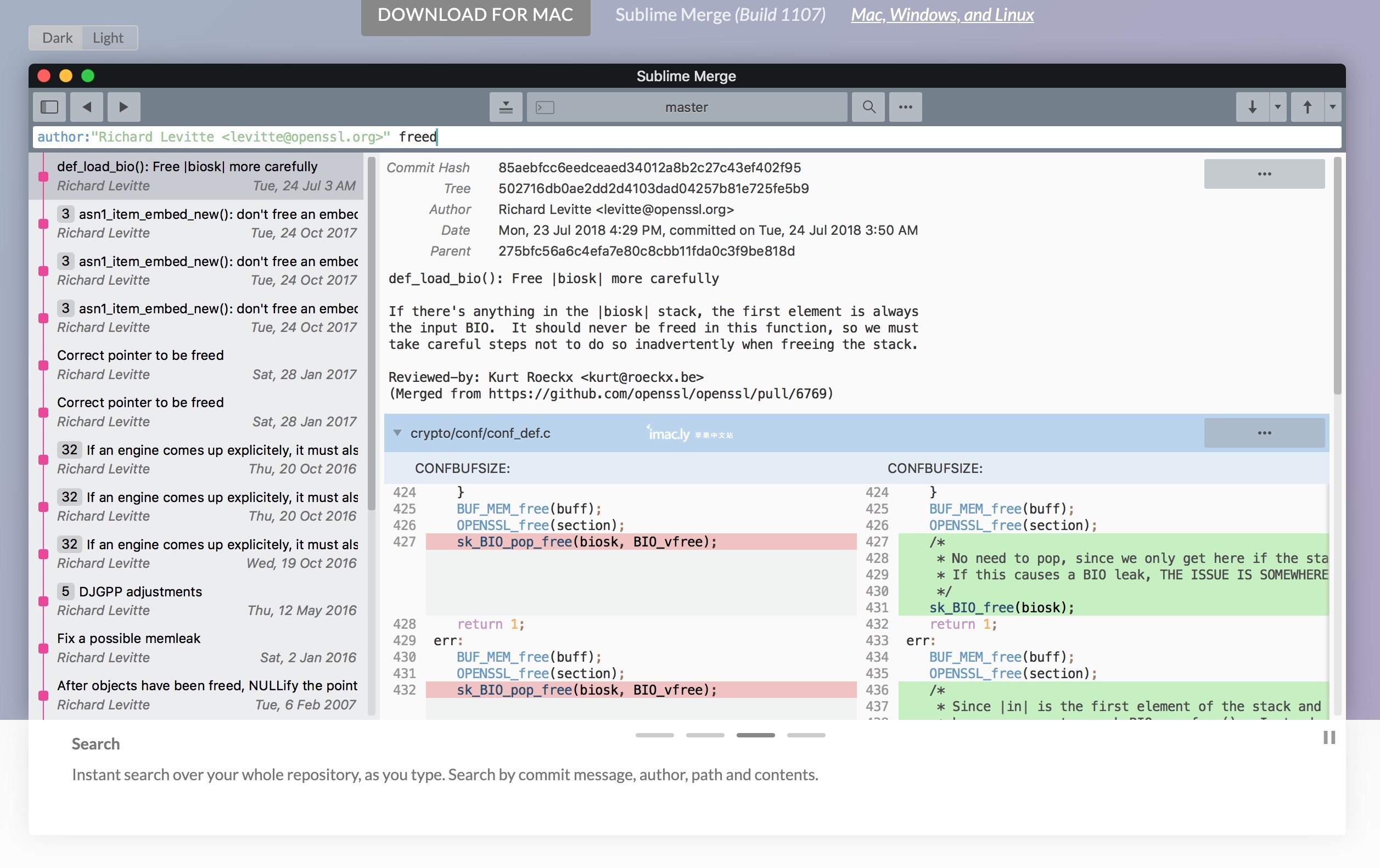Open the pull options dropdown arrow

click(1277, 106)
